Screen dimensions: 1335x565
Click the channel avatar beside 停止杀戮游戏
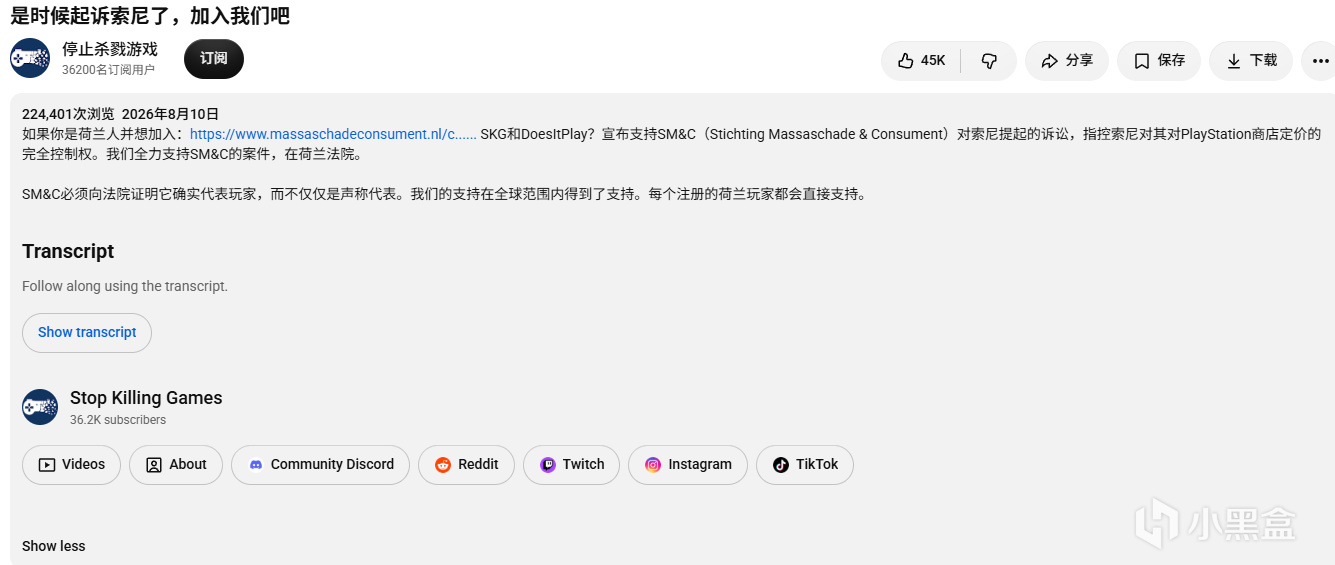[30, 59]
